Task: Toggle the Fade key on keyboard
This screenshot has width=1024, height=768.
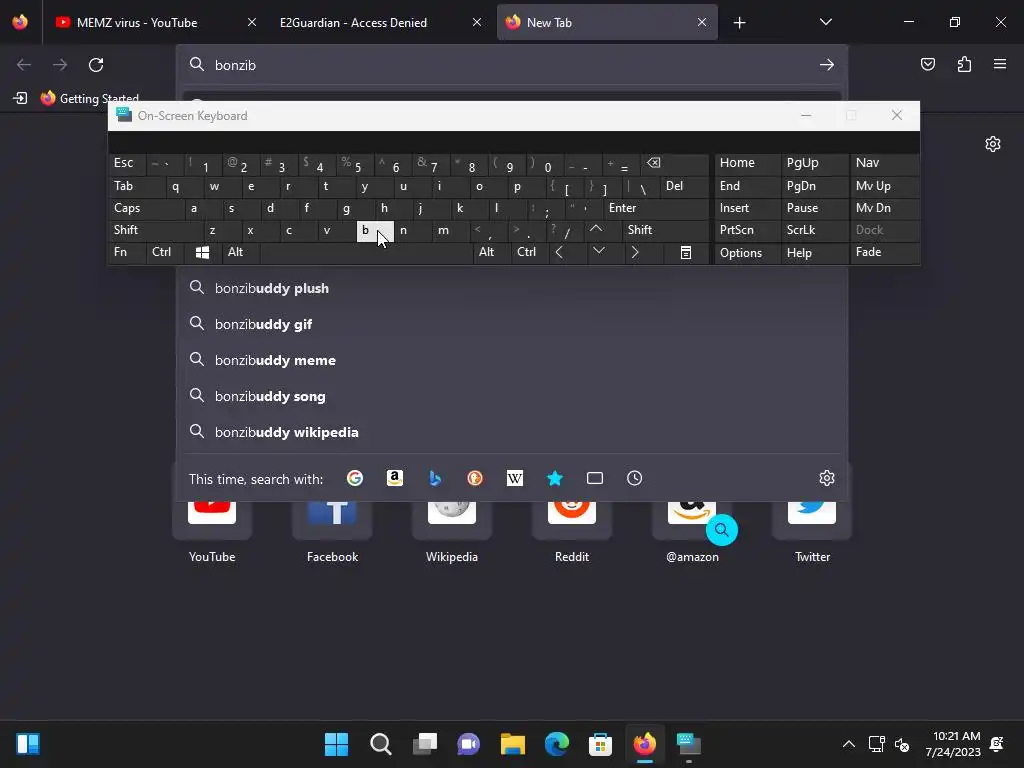Action: click(885, 252)
